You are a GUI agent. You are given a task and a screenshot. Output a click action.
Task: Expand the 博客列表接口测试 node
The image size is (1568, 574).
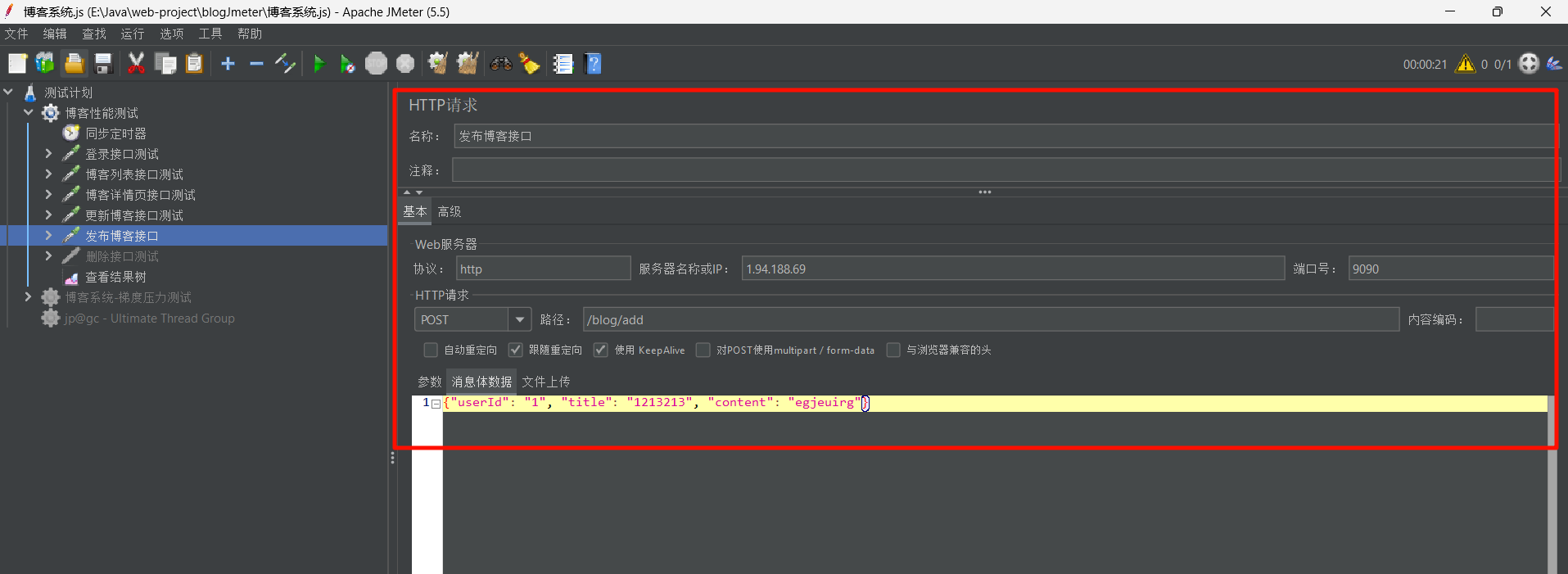pos(48,174)
